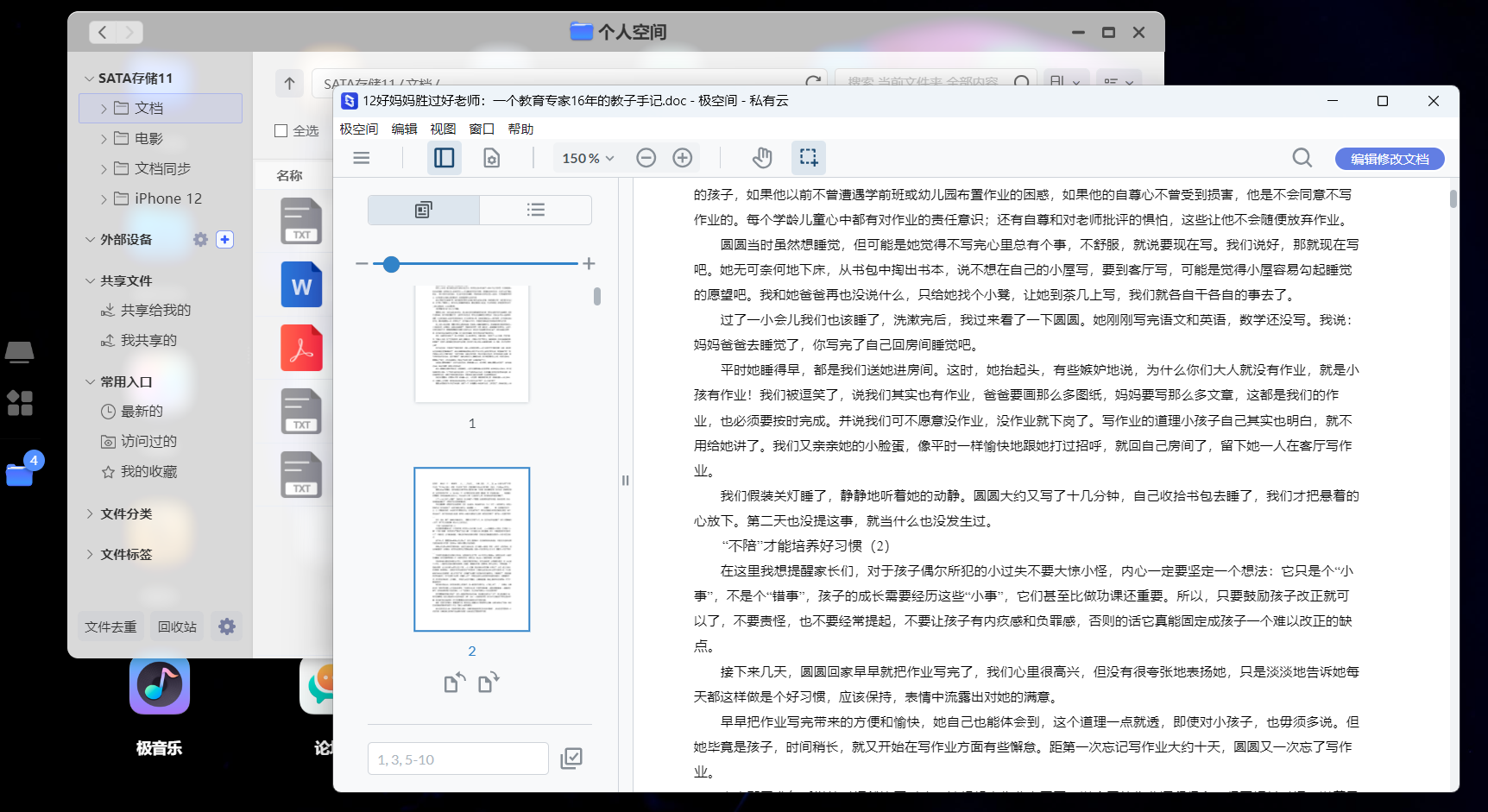Open the hamburger menu in the viewer toolbar
The width and height of the screenshot is (1488, 812).
(361, 158)
